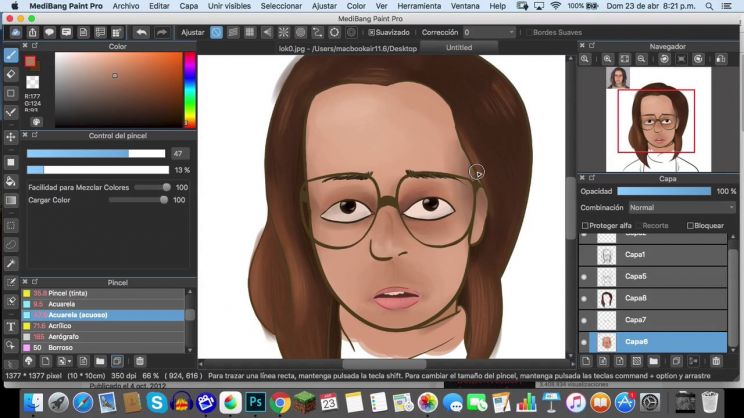Open Photoshop from the Dock
744x418 pixels.
(255, 402)
